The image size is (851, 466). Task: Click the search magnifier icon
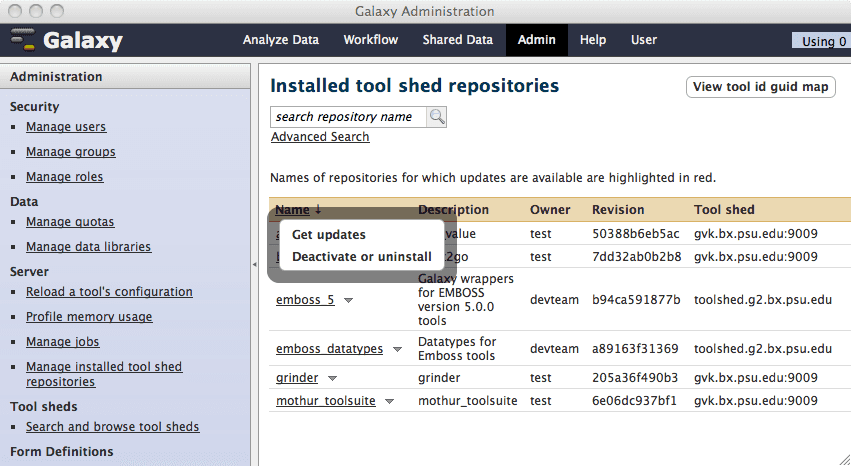[437, 117]
